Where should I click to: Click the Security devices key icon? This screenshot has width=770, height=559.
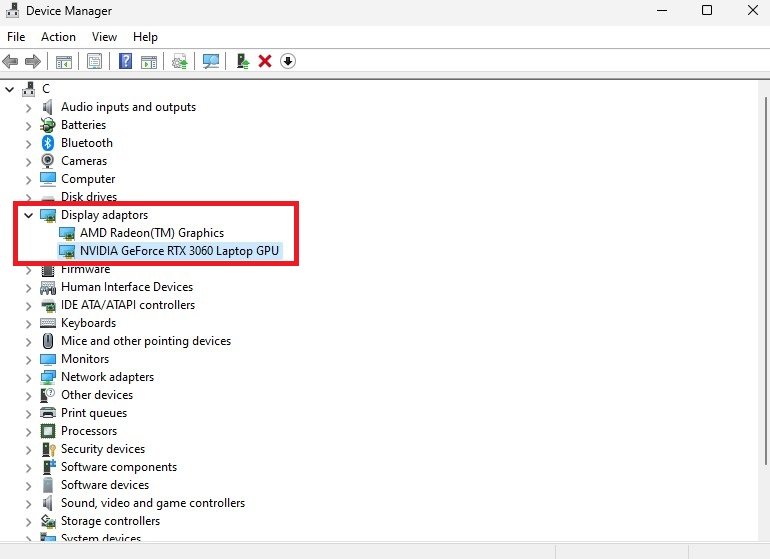tap(48, 449)
